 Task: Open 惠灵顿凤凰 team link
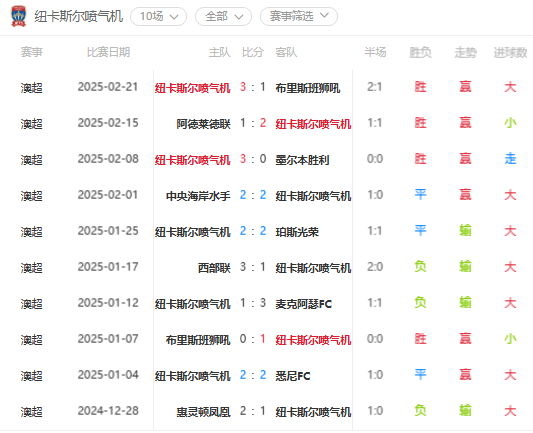pos(203,412)
